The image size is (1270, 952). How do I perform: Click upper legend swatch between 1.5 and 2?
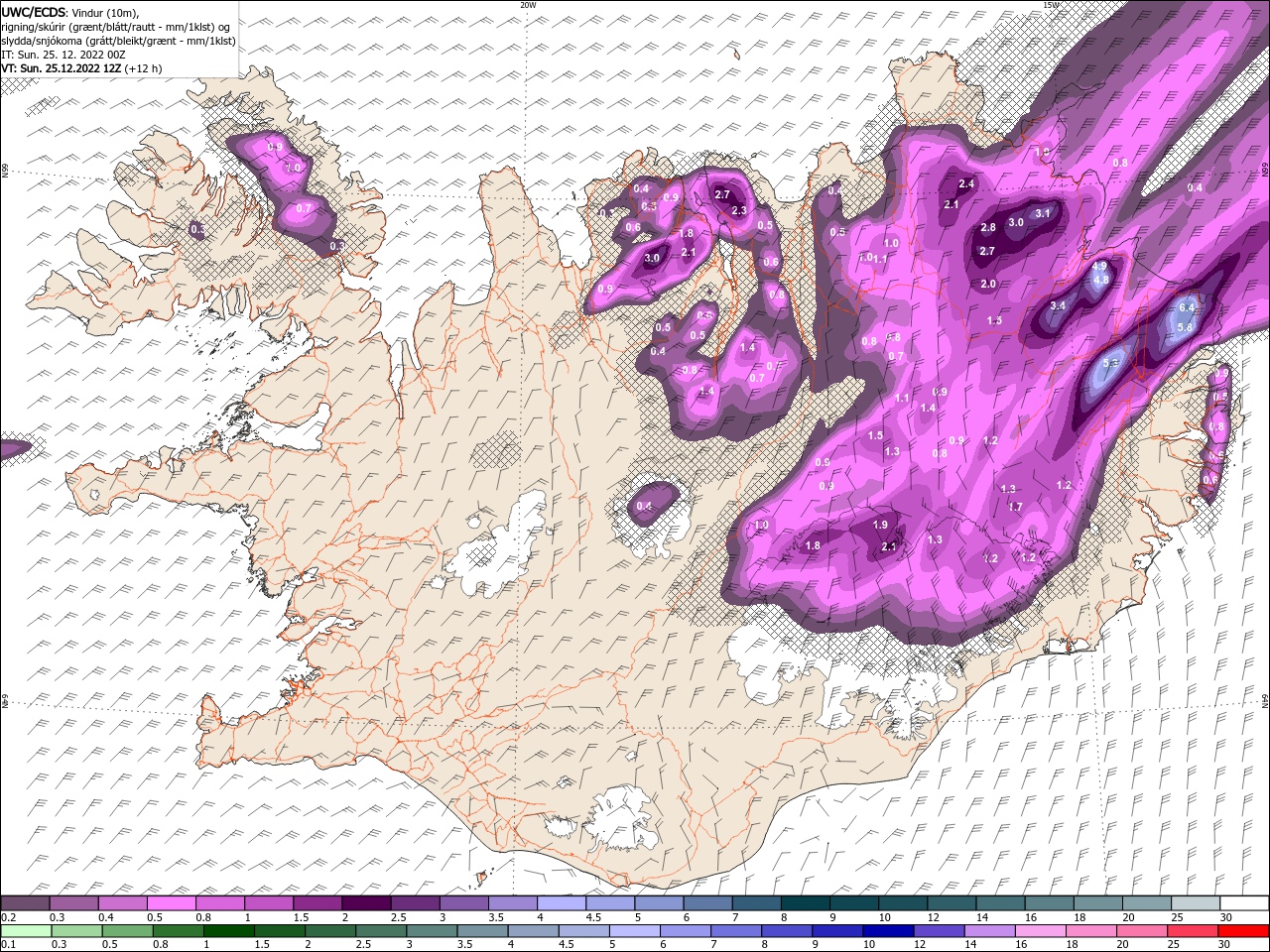click(x=317, y=903)
